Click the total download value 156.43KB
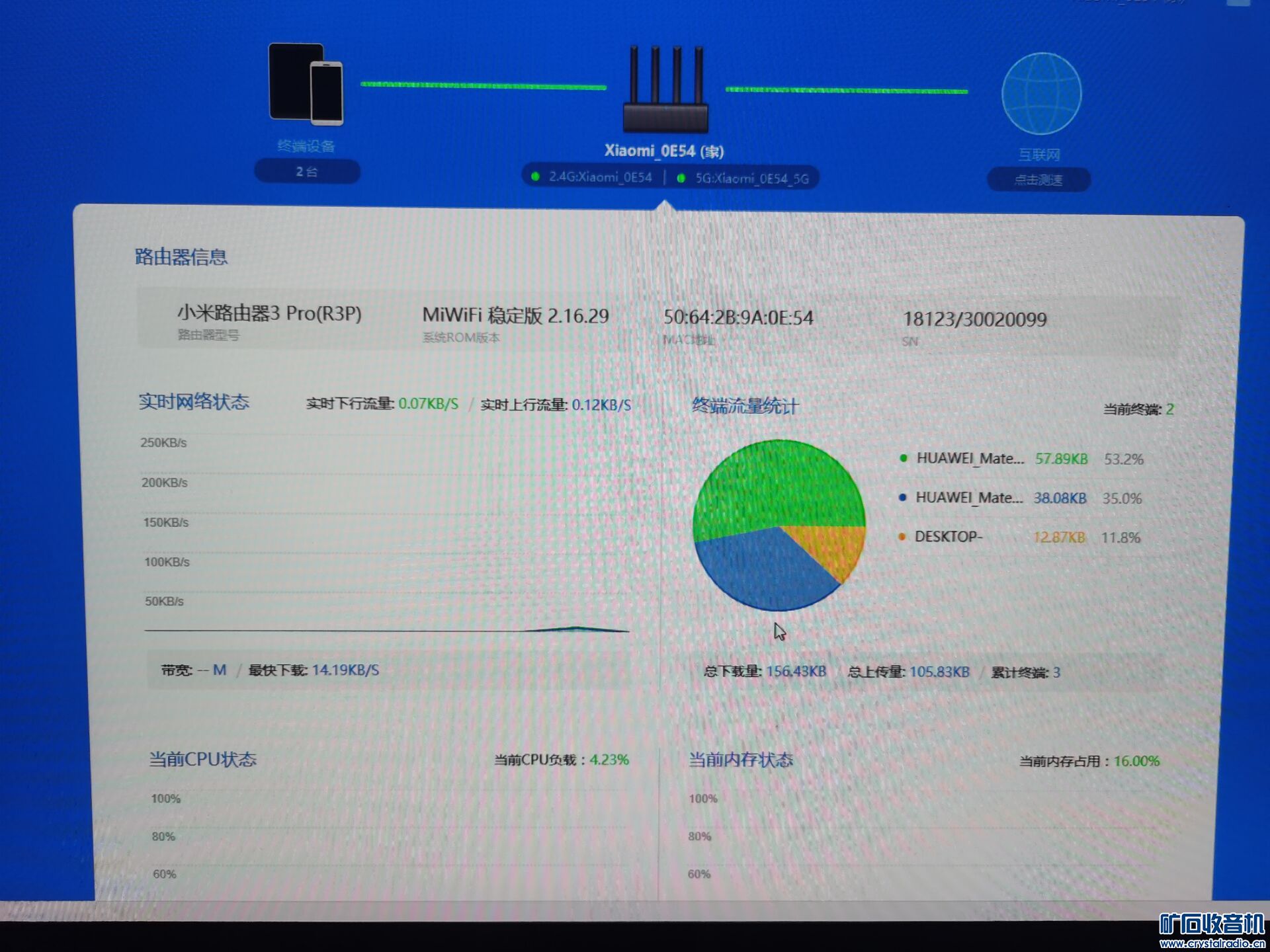 point(796,672)
